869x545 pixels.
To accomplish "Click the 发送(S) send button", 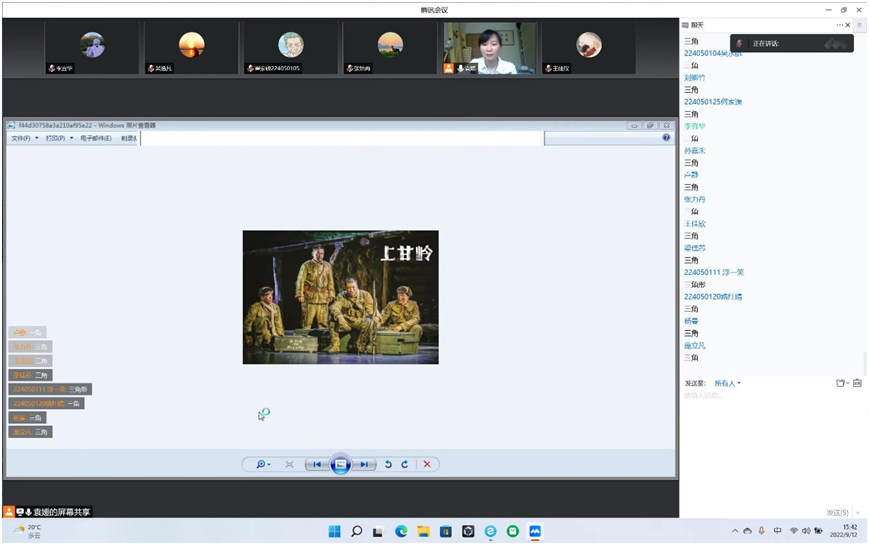I will click(x=837, y=512).
